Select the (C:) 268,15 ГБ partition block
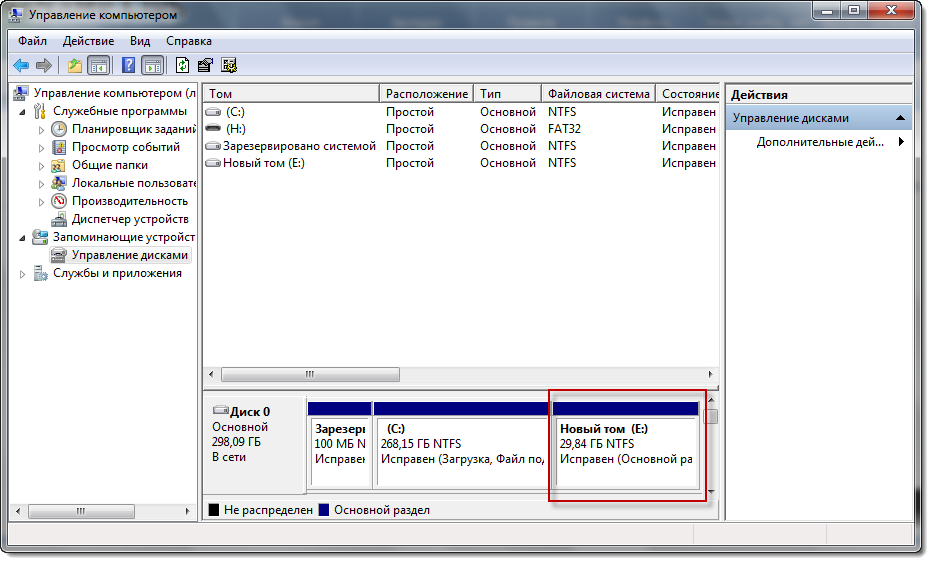The width and height of the screenshot is (932, 563). click(461, 446)
